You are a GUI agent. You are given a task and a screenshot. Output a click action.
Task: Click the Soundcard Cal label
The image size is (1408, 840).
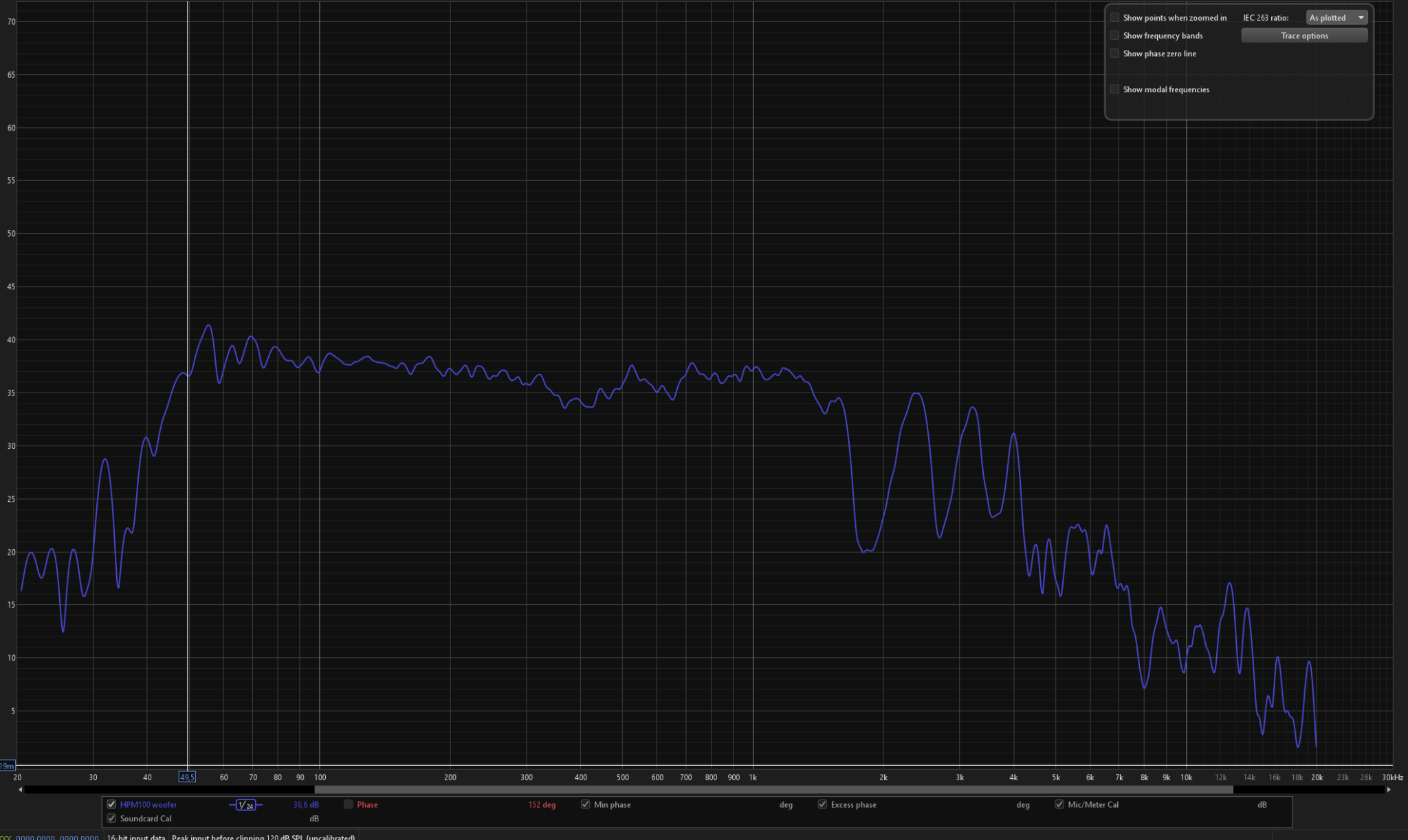point(146,818)
